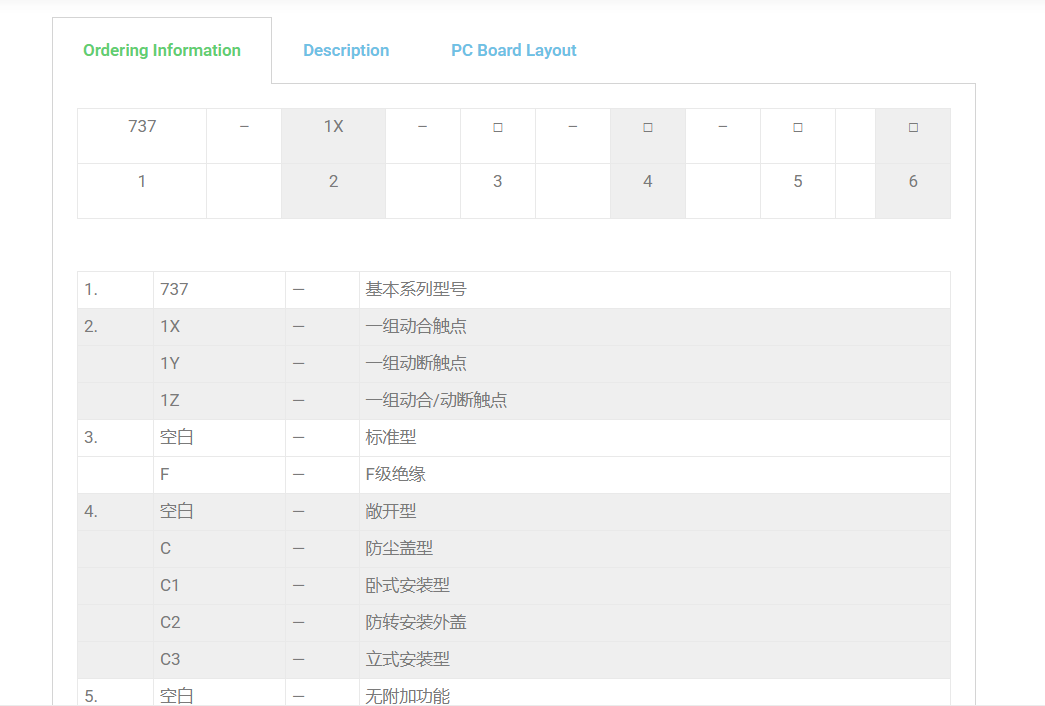Image resolution: width=1045 pixels, height=706 pixels.
Task: Select the C1 code cell
Action: click(x=170, y=586)
